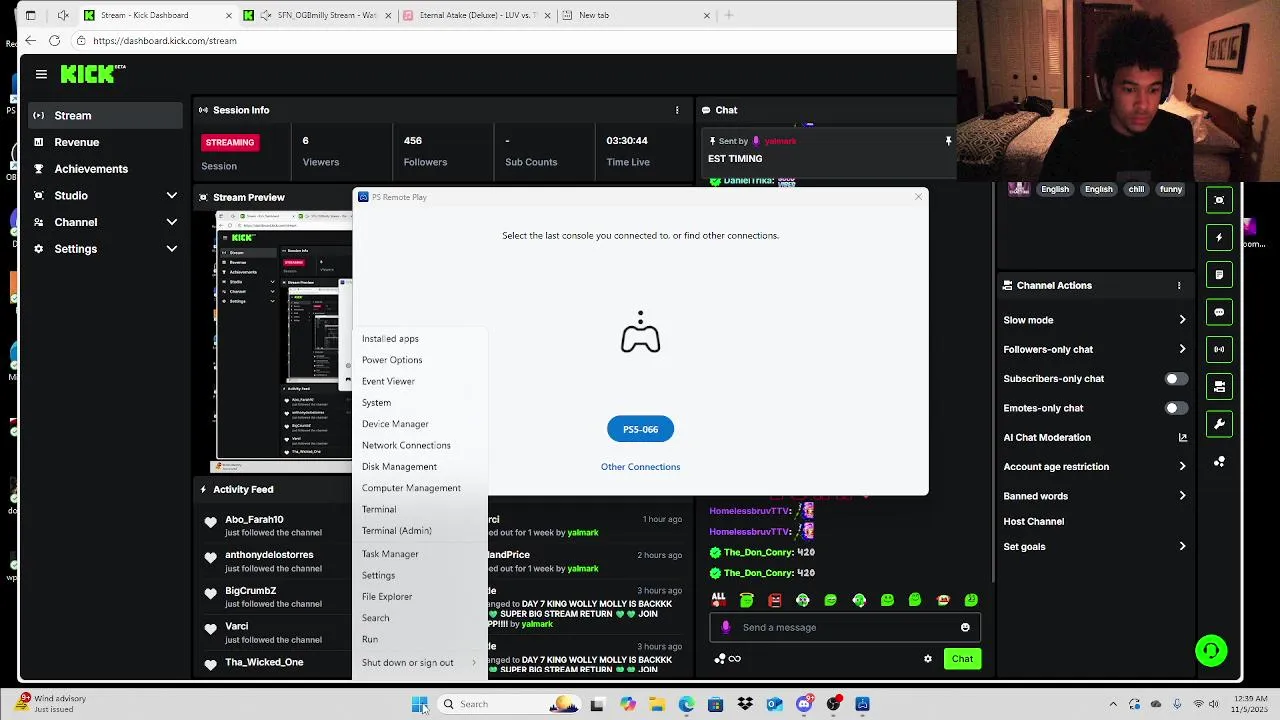Expand the Studio sidebar section
1280x720 pixels.
[x=171, y=196]
